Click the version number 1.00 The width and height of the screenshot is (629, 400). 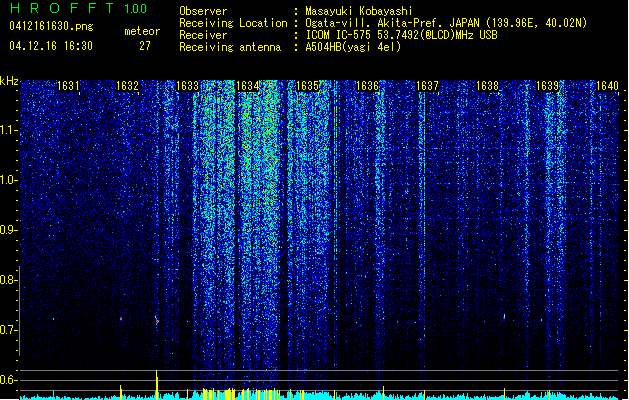tap(136, 8)
